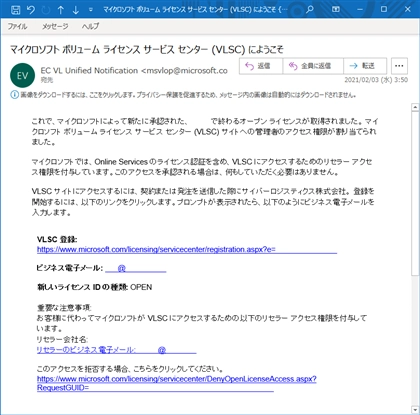Image resolution: width=420 pixels, height=415 pixels.
Task: Click the search magnifier icon
Action: tap(310, 9)
